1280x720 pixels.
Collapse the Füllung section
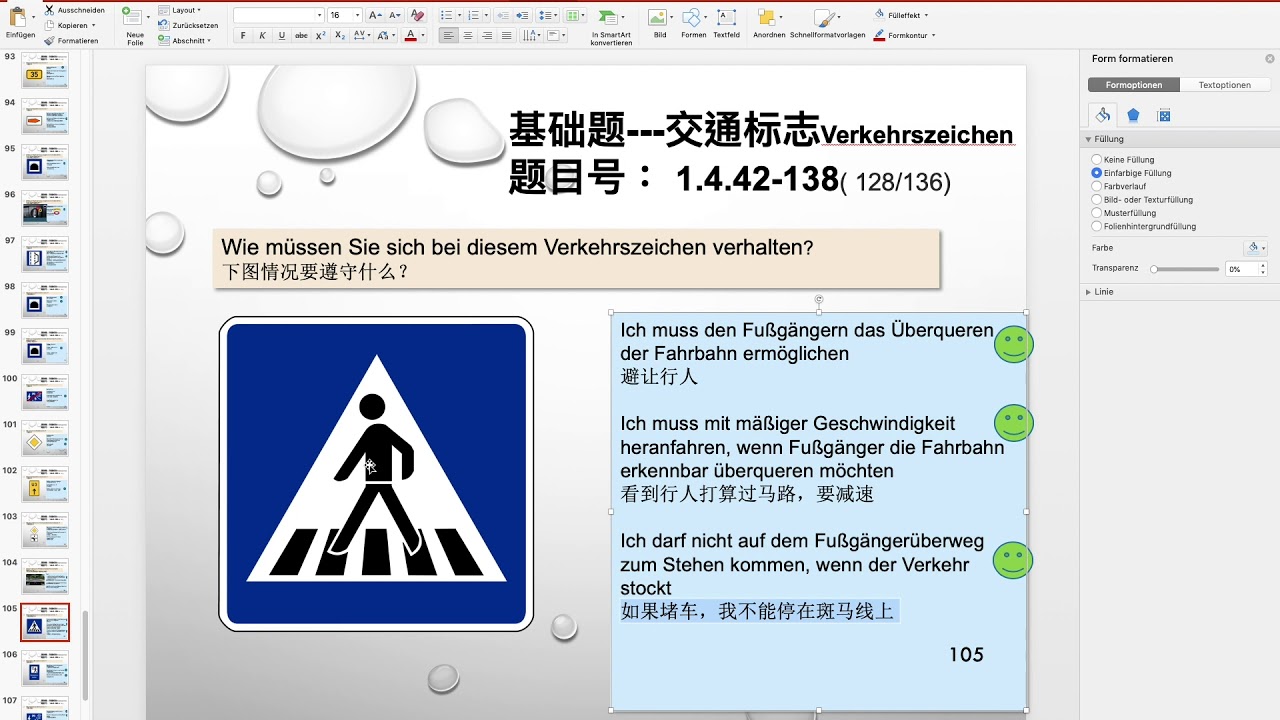coord(1089,139)
